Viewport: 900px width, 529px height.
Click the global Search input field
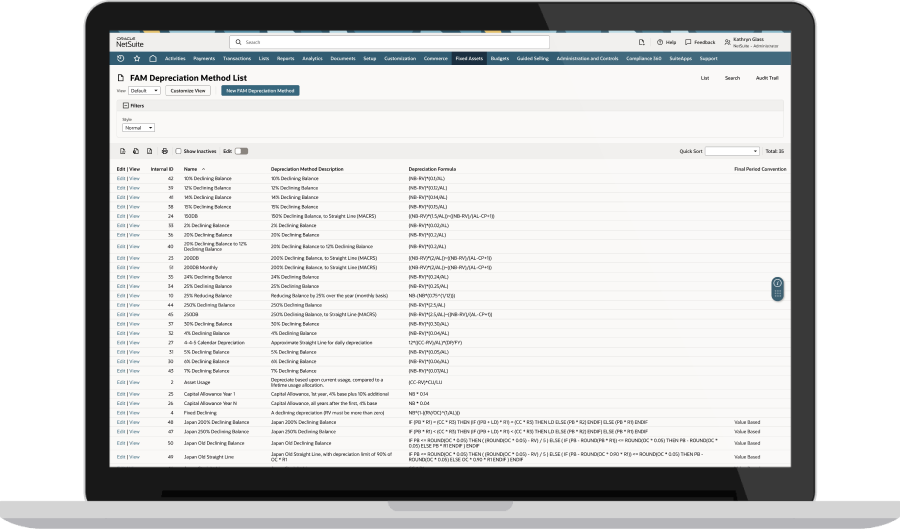click(389, 42)
